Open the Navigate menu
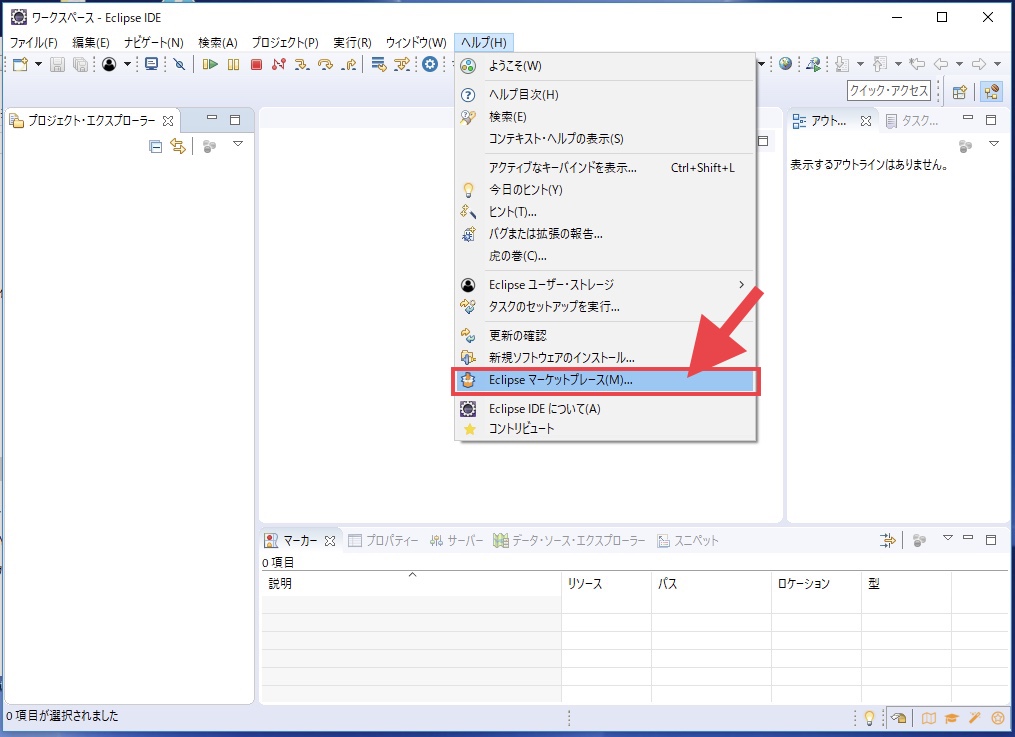Image resolution: width=1015 pixels, height=737 pixels. click(x=153, y=43)
